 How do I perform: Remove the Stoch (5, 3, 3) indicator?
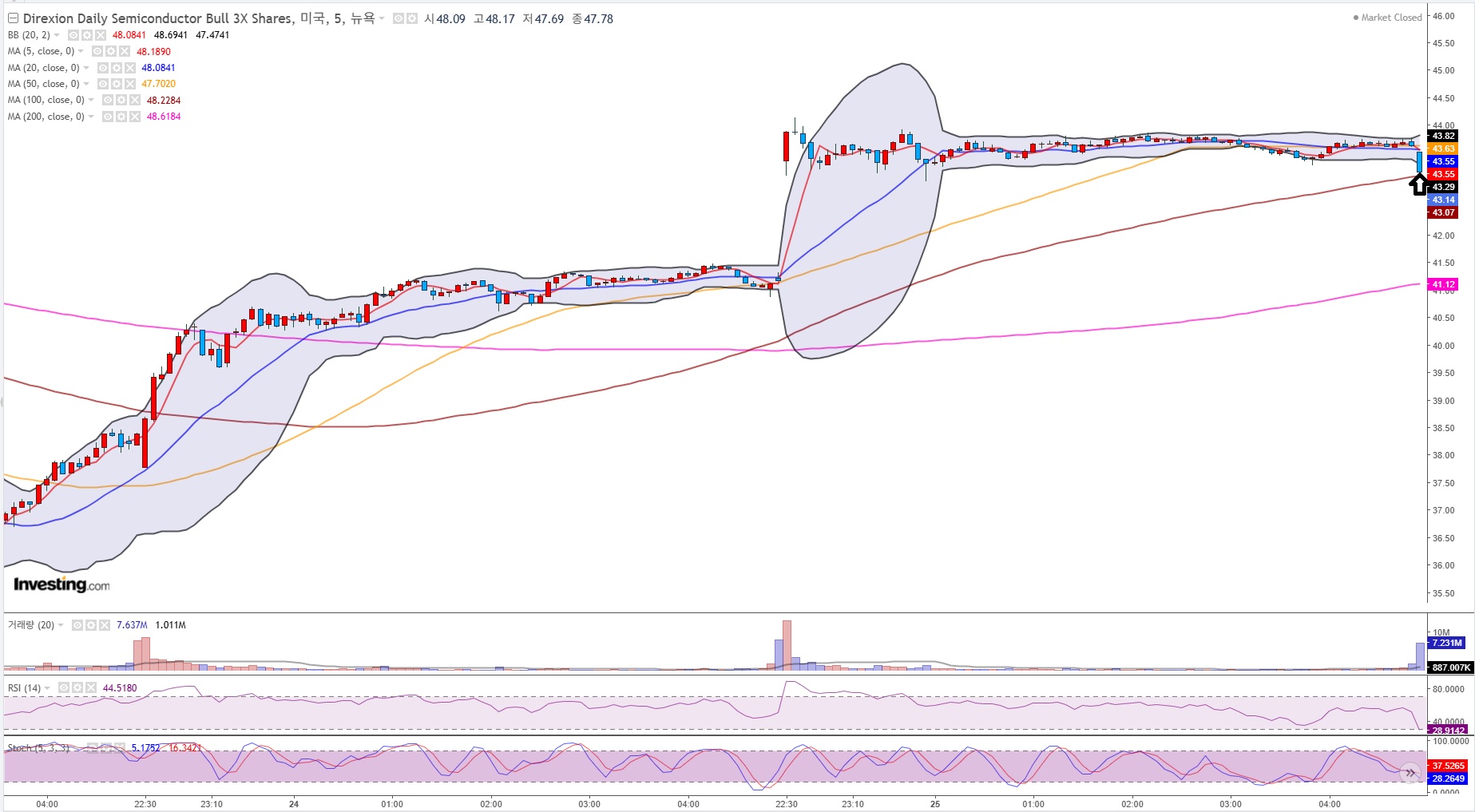click(120, 748)
